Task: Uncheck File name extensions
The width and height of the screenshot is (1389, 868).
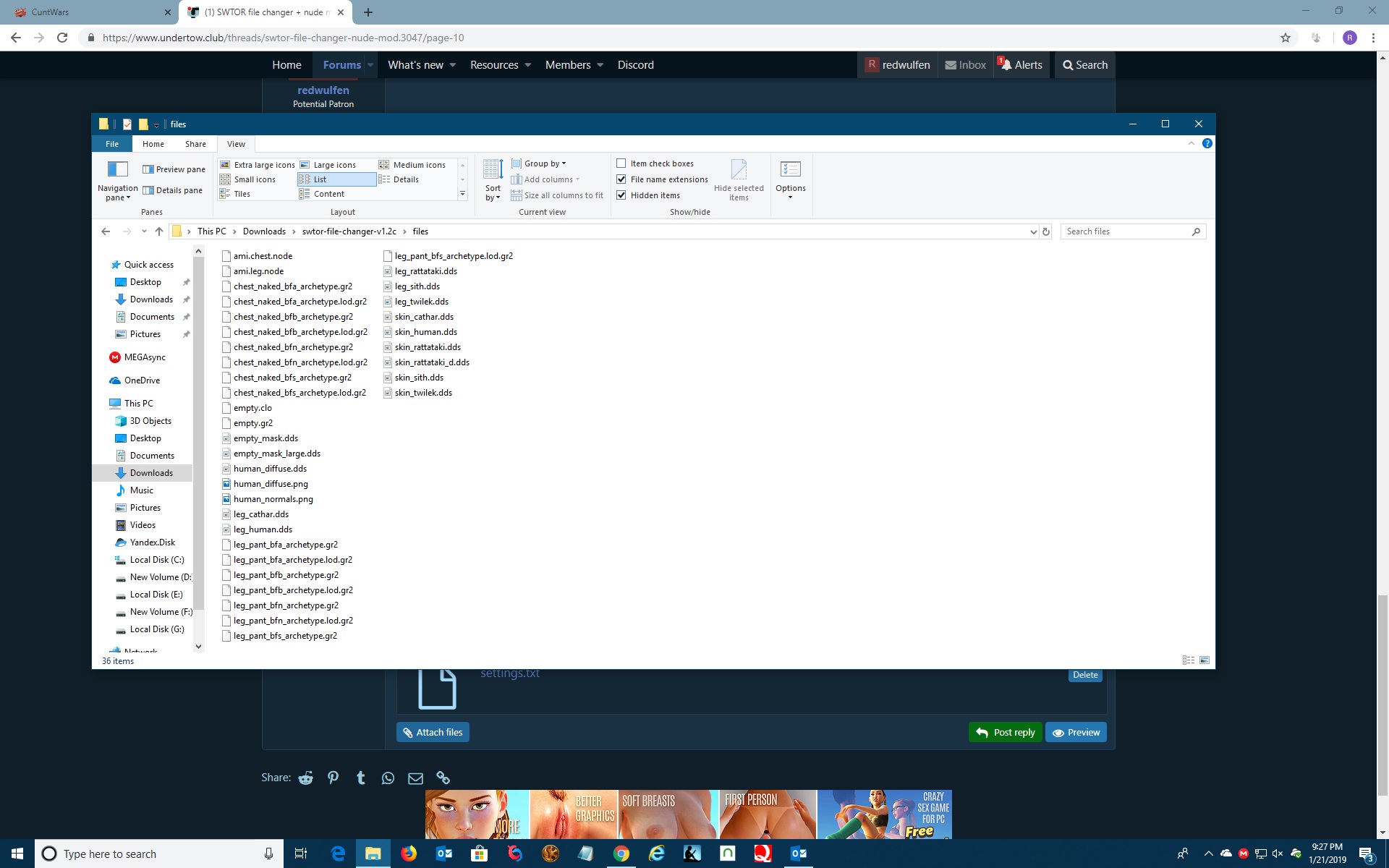Action: point(621,179)
